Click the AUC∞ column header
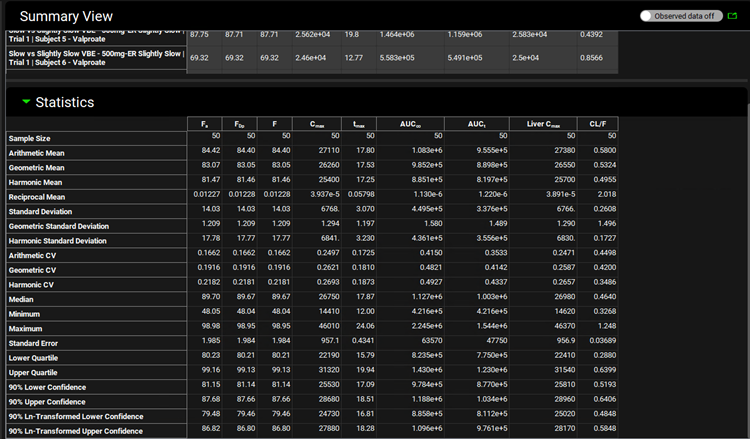The image size is (750, 439). pyautogui.click(x=411, y=124)
